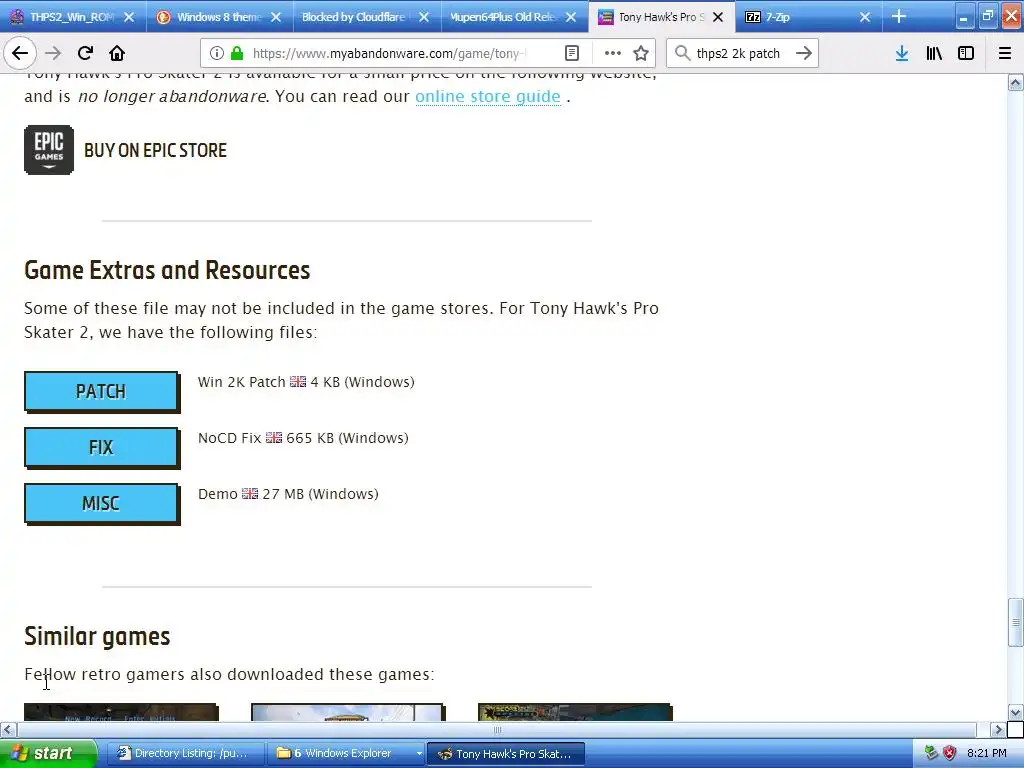Click the horizontal scrollbar thumb
The image size is (1024, 768).
pyautogui.click(x=496, y=729)
